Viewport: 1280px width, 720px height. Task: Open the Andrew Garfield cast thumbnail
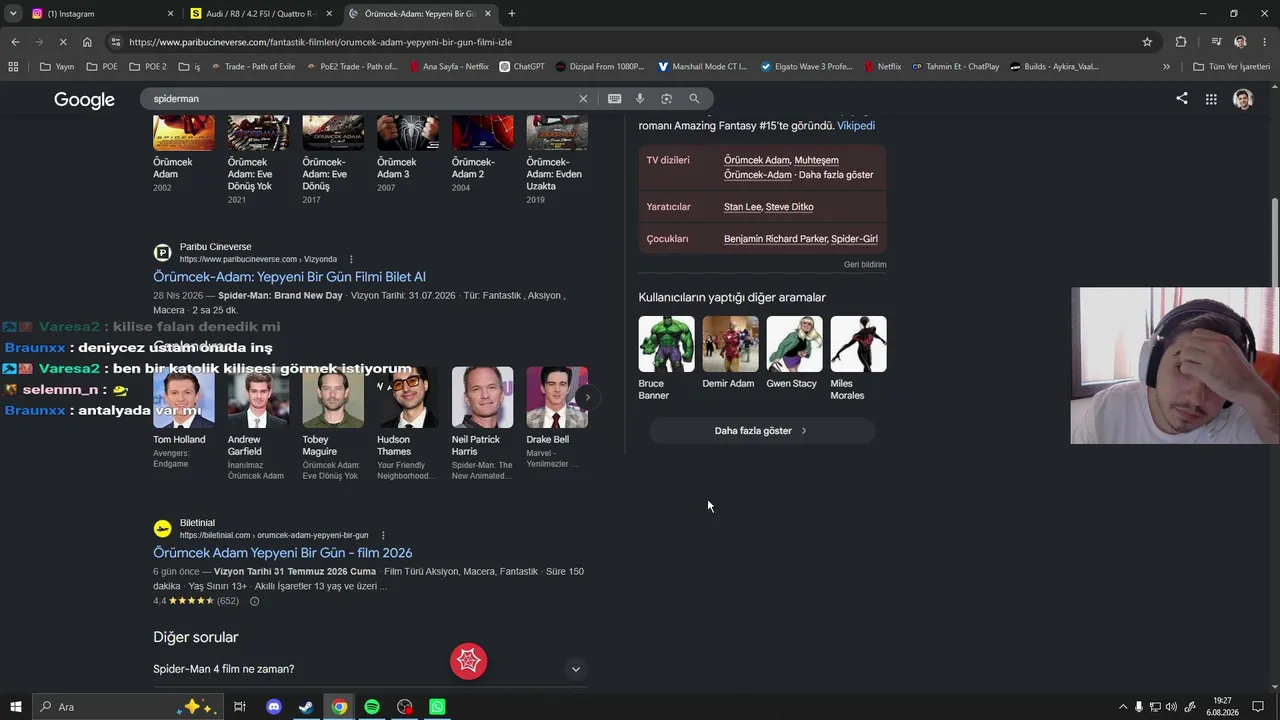point(258,397)
